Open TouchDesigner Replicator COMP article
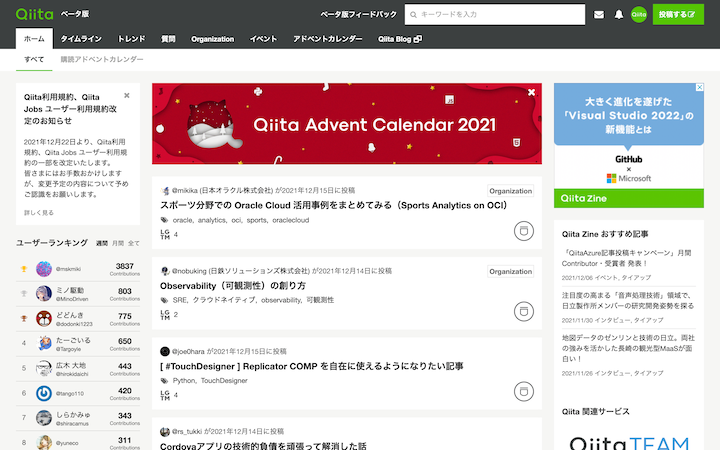Viewport: 720px width, 450px height. [312, 366]
